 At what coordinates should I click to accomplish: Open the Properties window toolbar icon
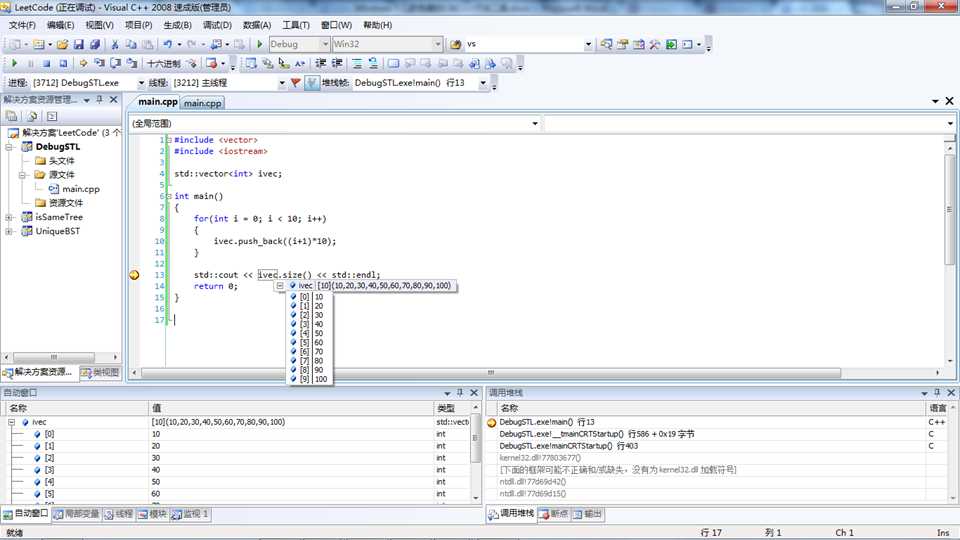click(623, 44)
